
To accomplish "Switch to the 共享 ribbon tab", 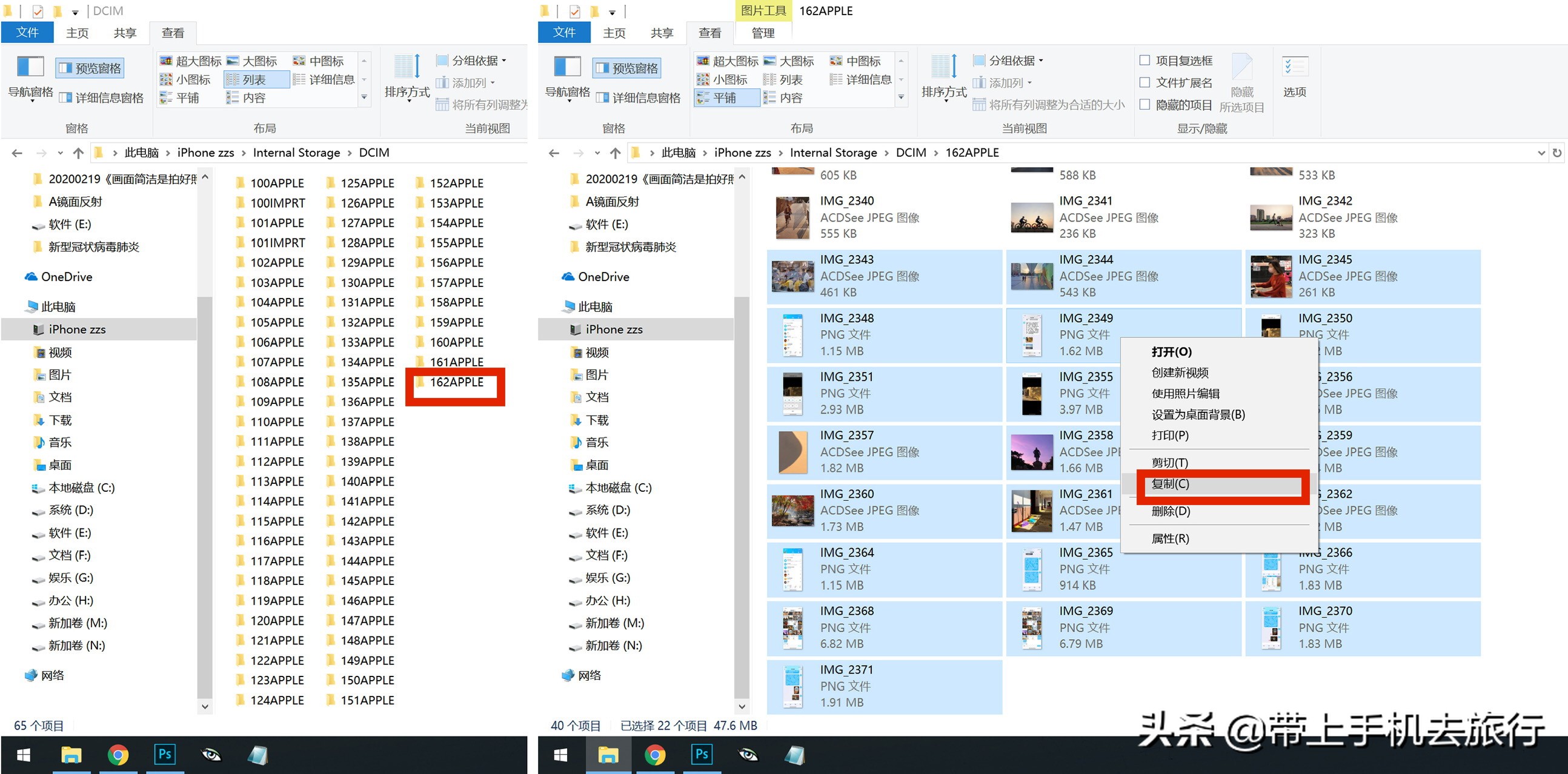I will 661,33.
